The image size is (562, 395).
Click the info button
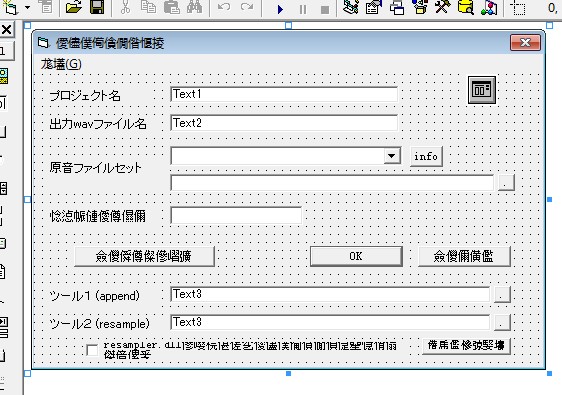coord(426,156)
